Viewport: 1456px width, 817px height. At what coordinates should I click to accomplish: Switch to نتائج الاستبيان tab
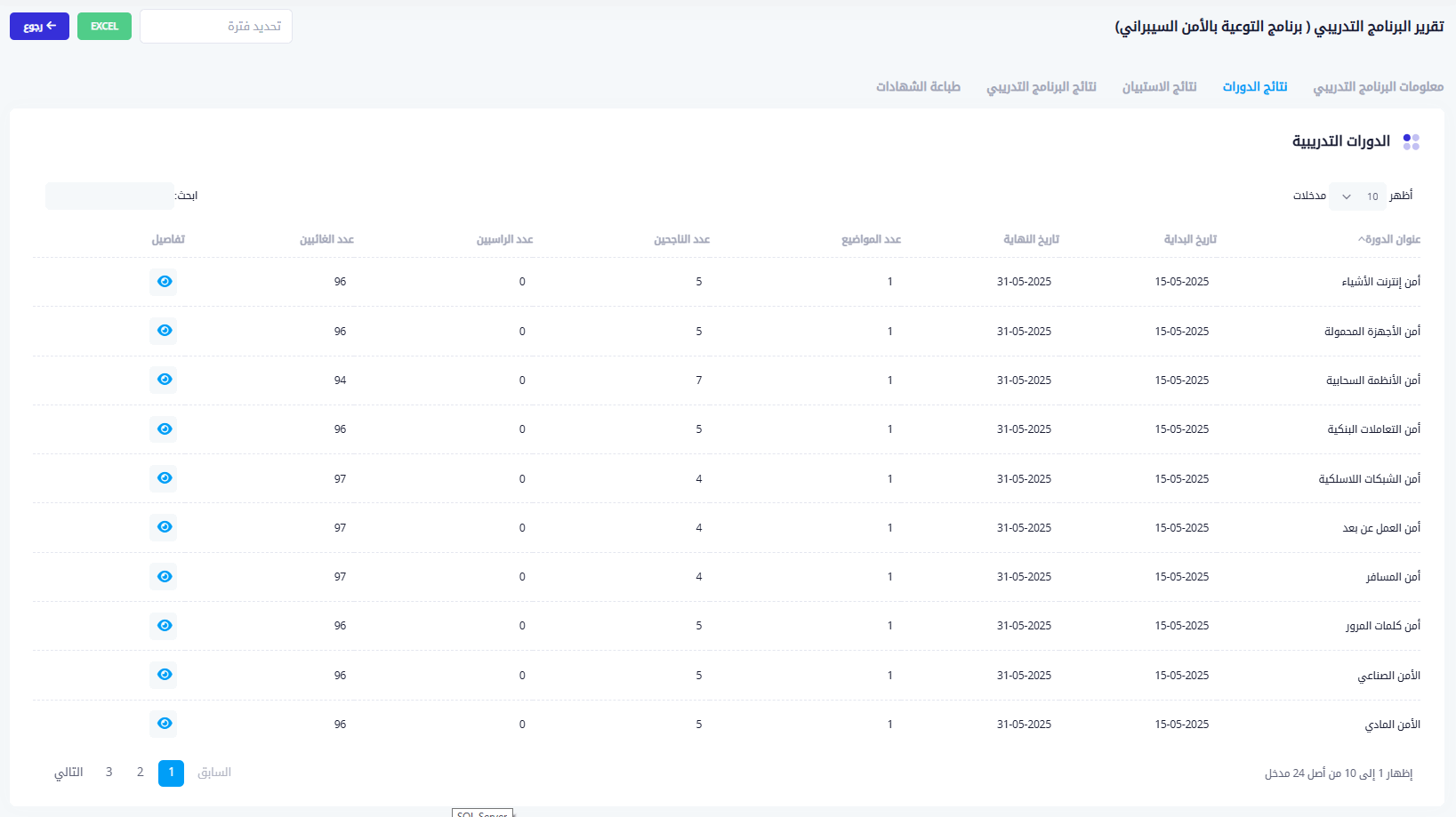pyautogui.click(x=1159, y=86)
